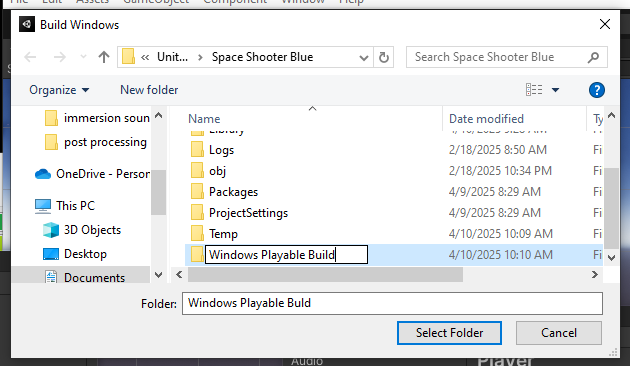Image resolution: width=630 pixels, height=366 pixels.
Task: Click the address bar folder icon
Action: [x=128, y=57]
